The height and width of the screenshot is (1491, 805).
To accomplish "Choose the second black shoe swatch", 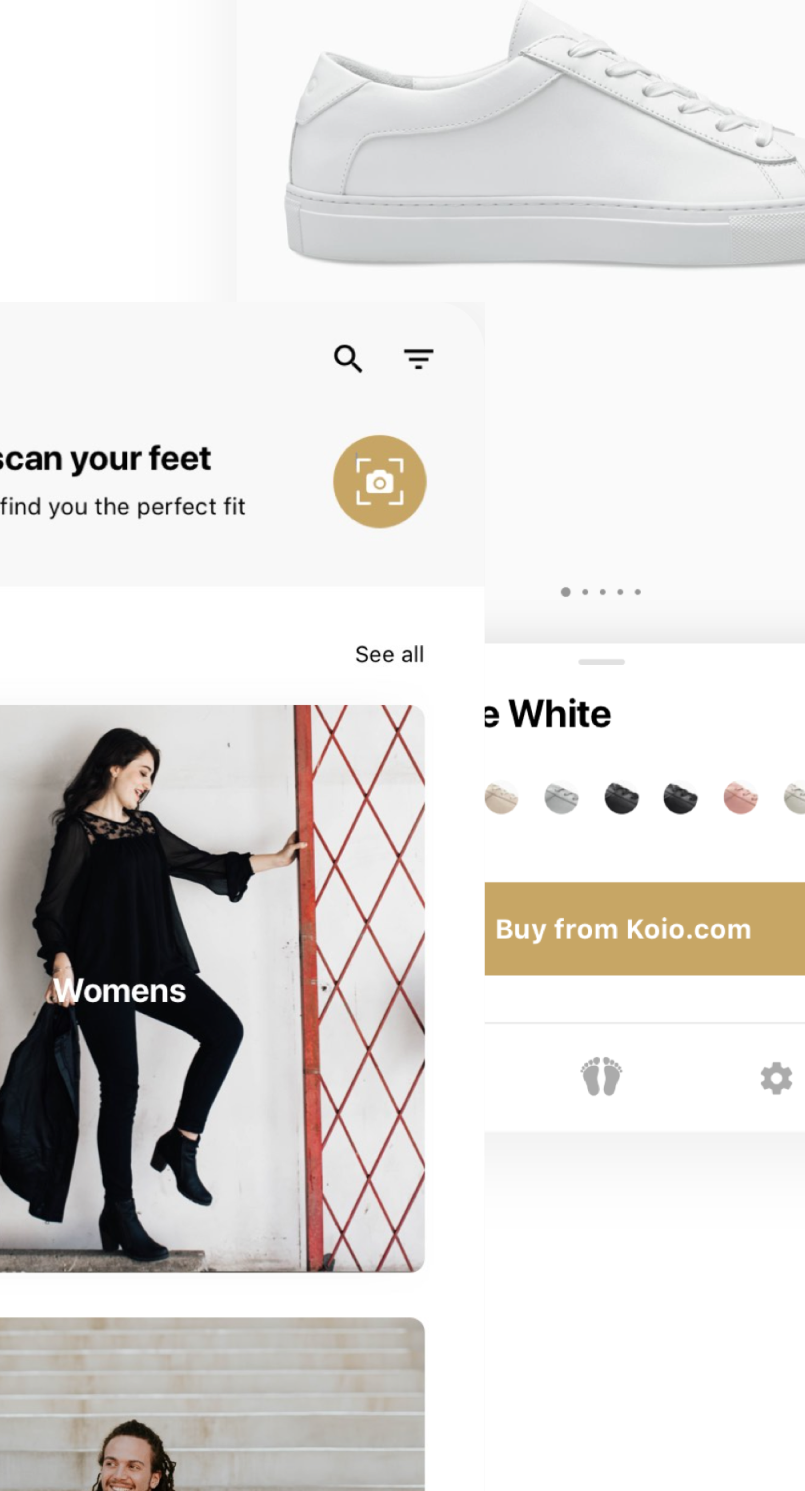I will pos(681,798).
